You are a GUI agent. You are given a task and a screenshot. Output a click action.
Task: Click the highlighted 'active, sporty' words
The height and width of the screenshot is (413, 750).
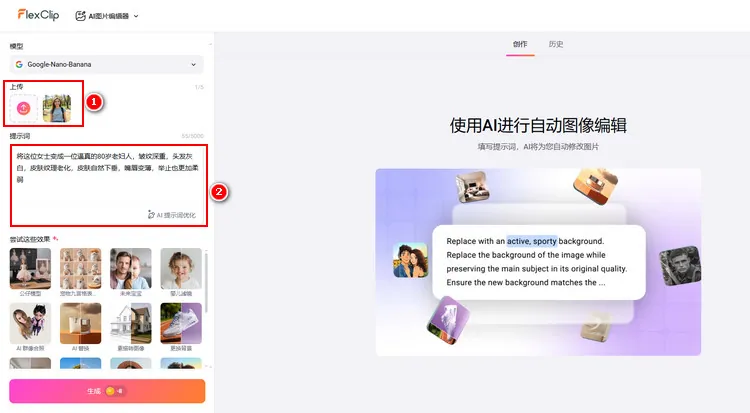click(x=532, y=241)
